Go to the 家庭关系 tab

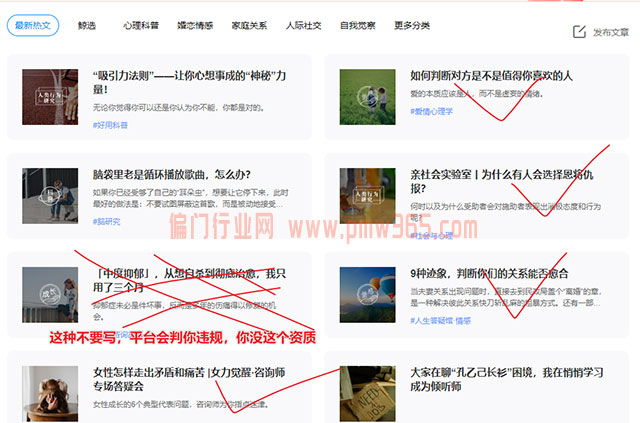(249, 25)
